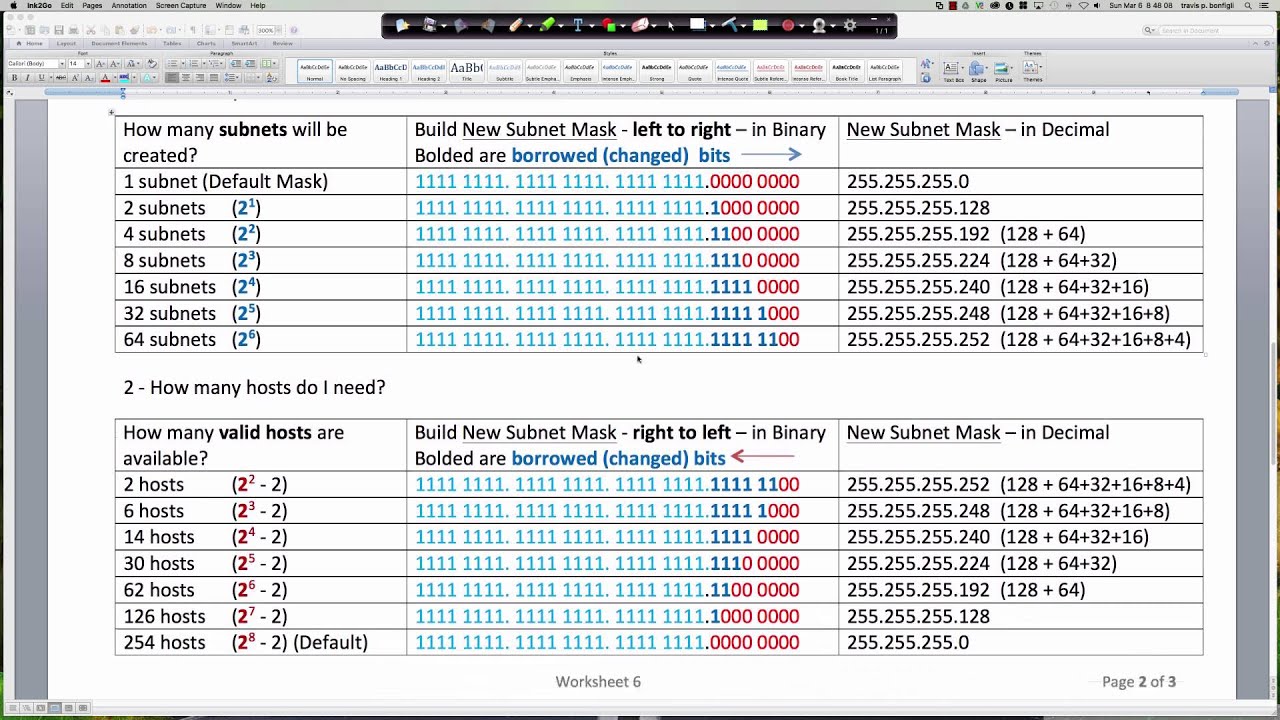1280x720 pixels.
Task: Clear formatting in Font group
Action: [152, 64]
